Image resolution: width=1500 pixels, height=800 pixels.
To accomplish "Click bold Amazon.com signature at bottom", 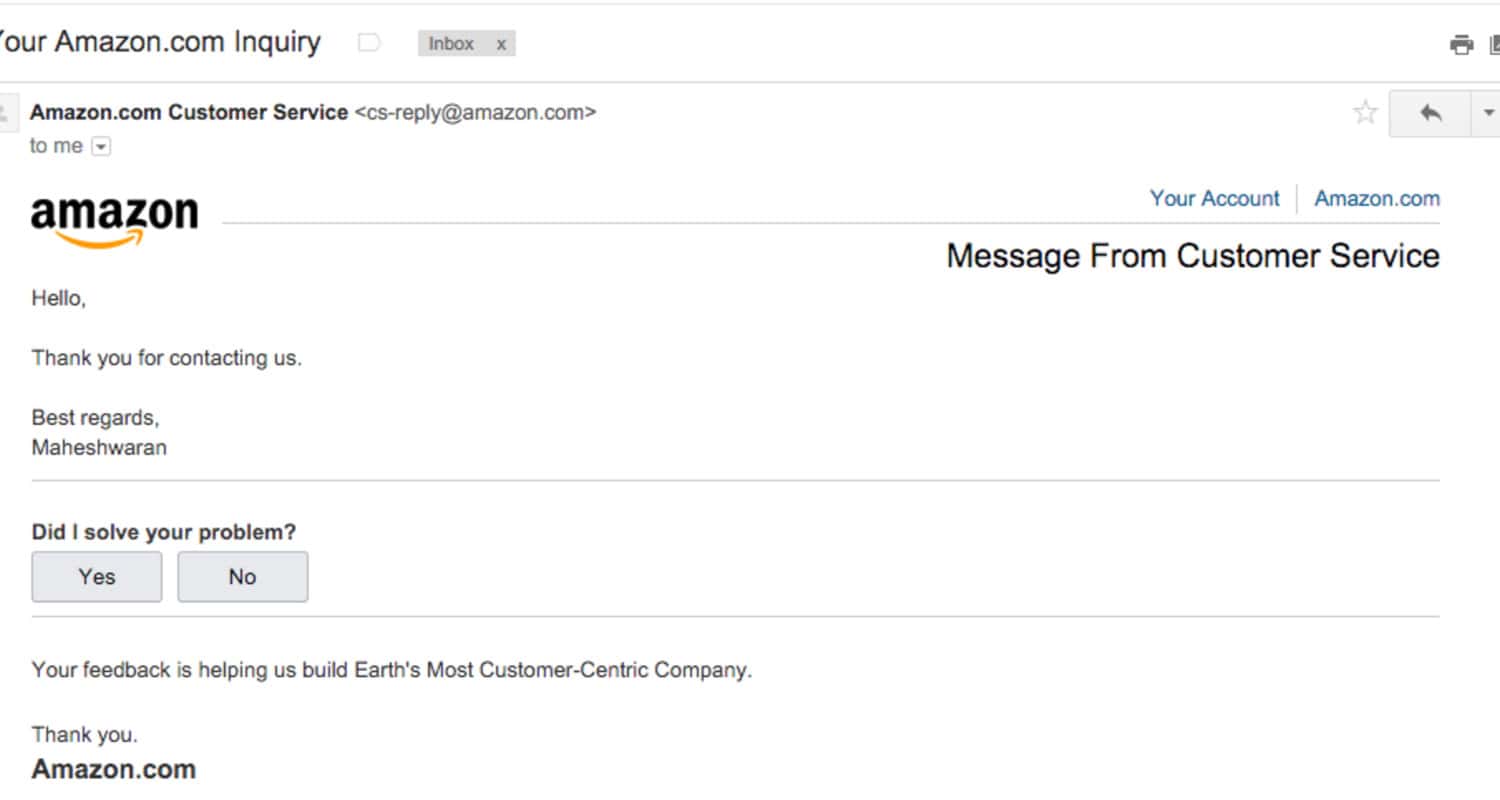I will coord(114,769).
